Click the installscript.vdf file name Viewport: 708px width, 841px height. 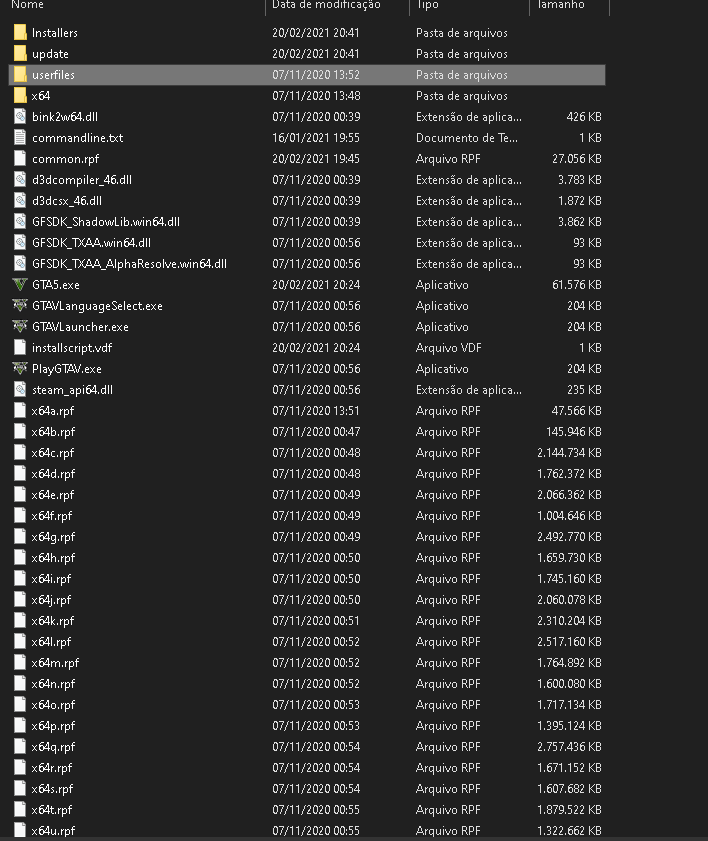click(x=72, y=348)
